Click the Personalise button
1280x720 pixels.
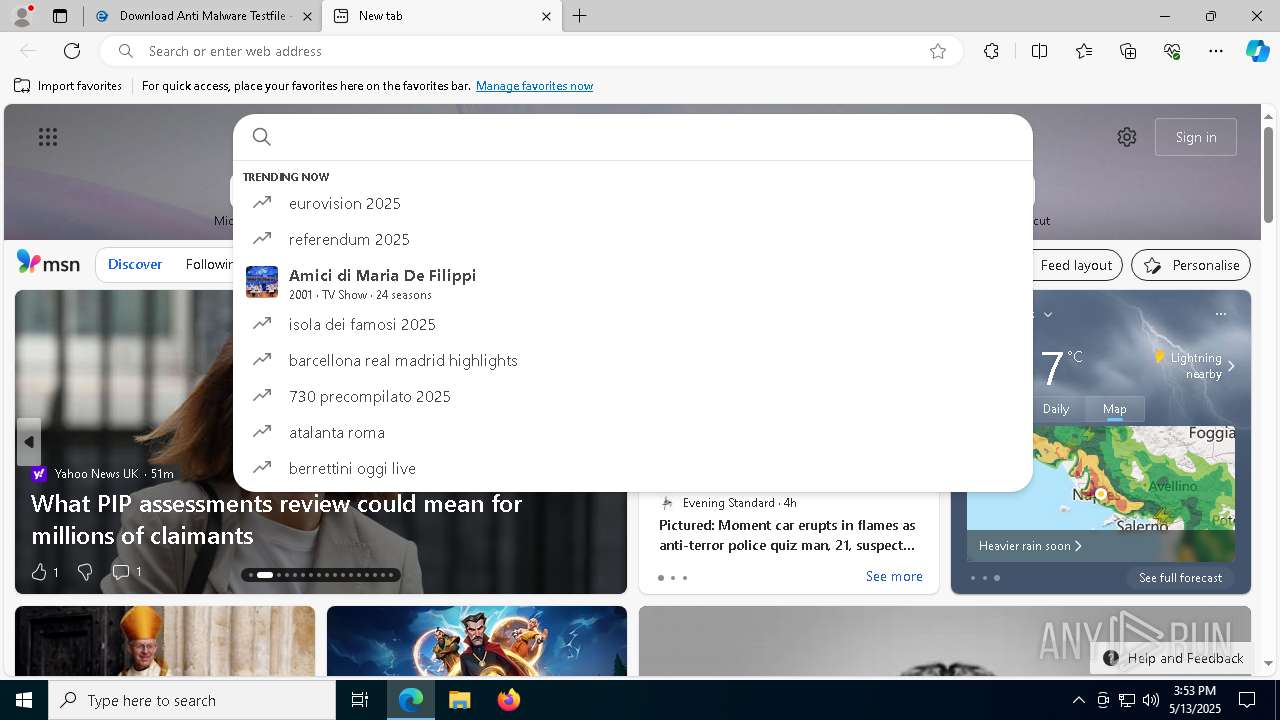[x=1191, y=265]
